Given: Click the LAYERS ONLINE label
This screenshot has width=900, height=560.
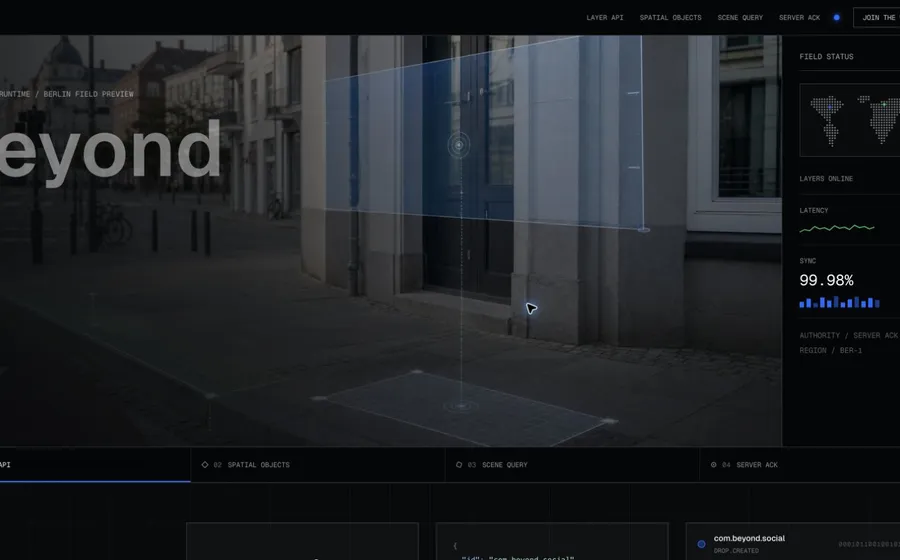Looking at the screenshot, I should [826, 178].
